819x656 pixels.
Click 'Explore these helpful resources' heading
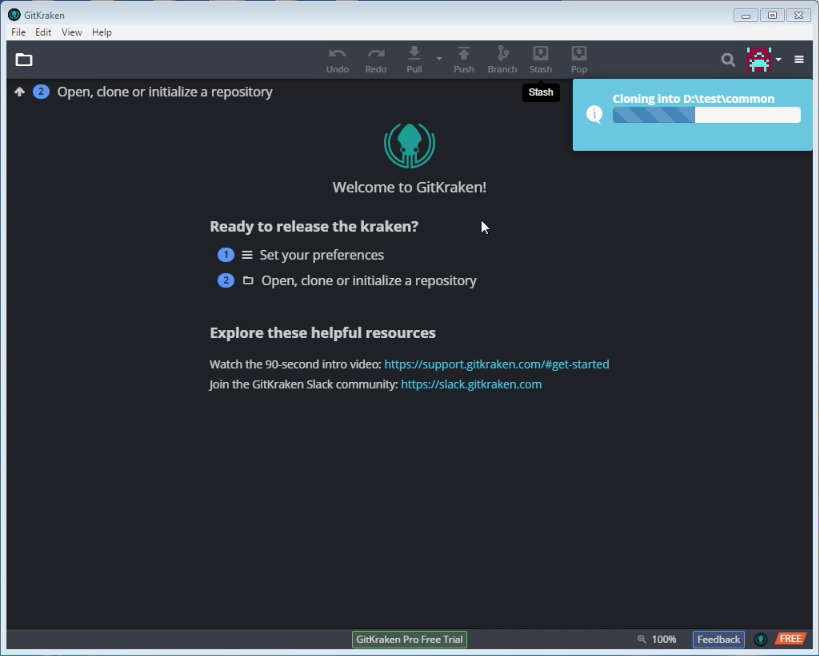pyautogui.click(x=322, y=333)
